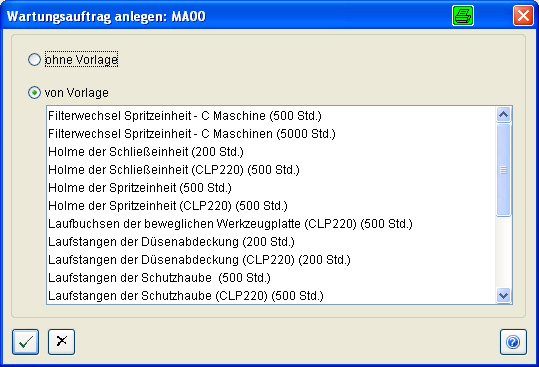Click the vertical scrollbar thumb in template list
This screenshot has width=539, height=367.
(504, 170)
